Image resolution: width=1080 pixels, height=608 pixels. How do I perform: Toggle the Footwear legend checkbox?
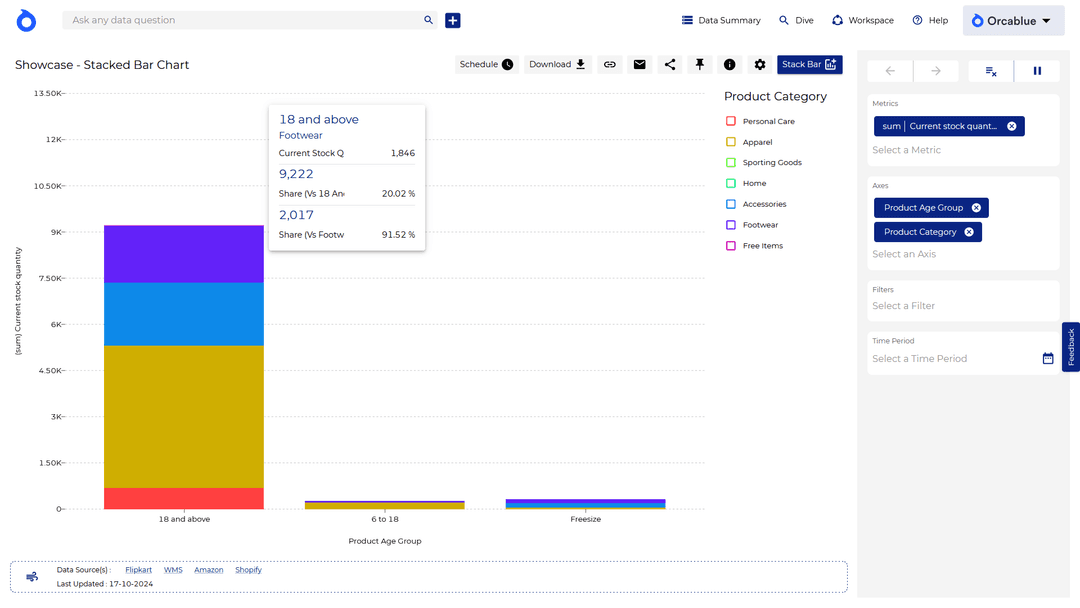click(731, 225)
